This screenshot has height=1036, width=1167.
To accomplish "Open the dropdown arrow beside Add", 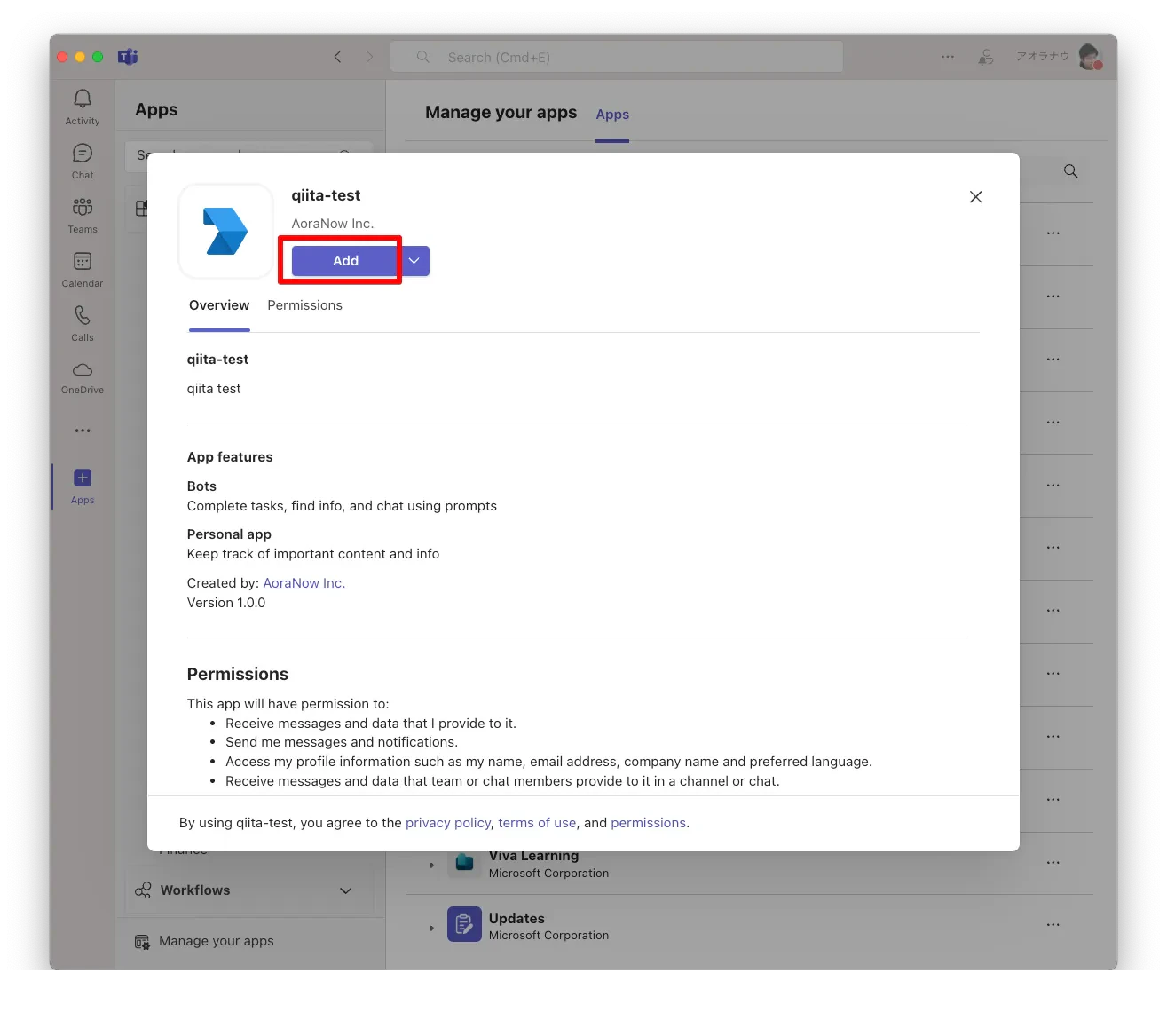I will 414,261.
